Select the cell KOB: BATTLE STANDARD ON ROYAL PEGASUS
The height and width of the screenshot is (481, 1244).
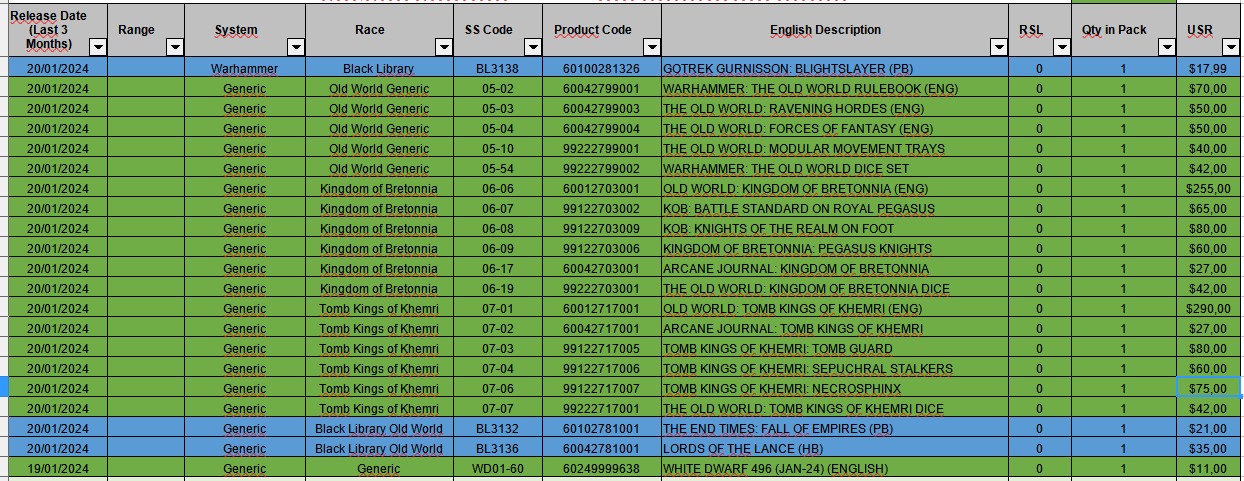pos(835,208)
